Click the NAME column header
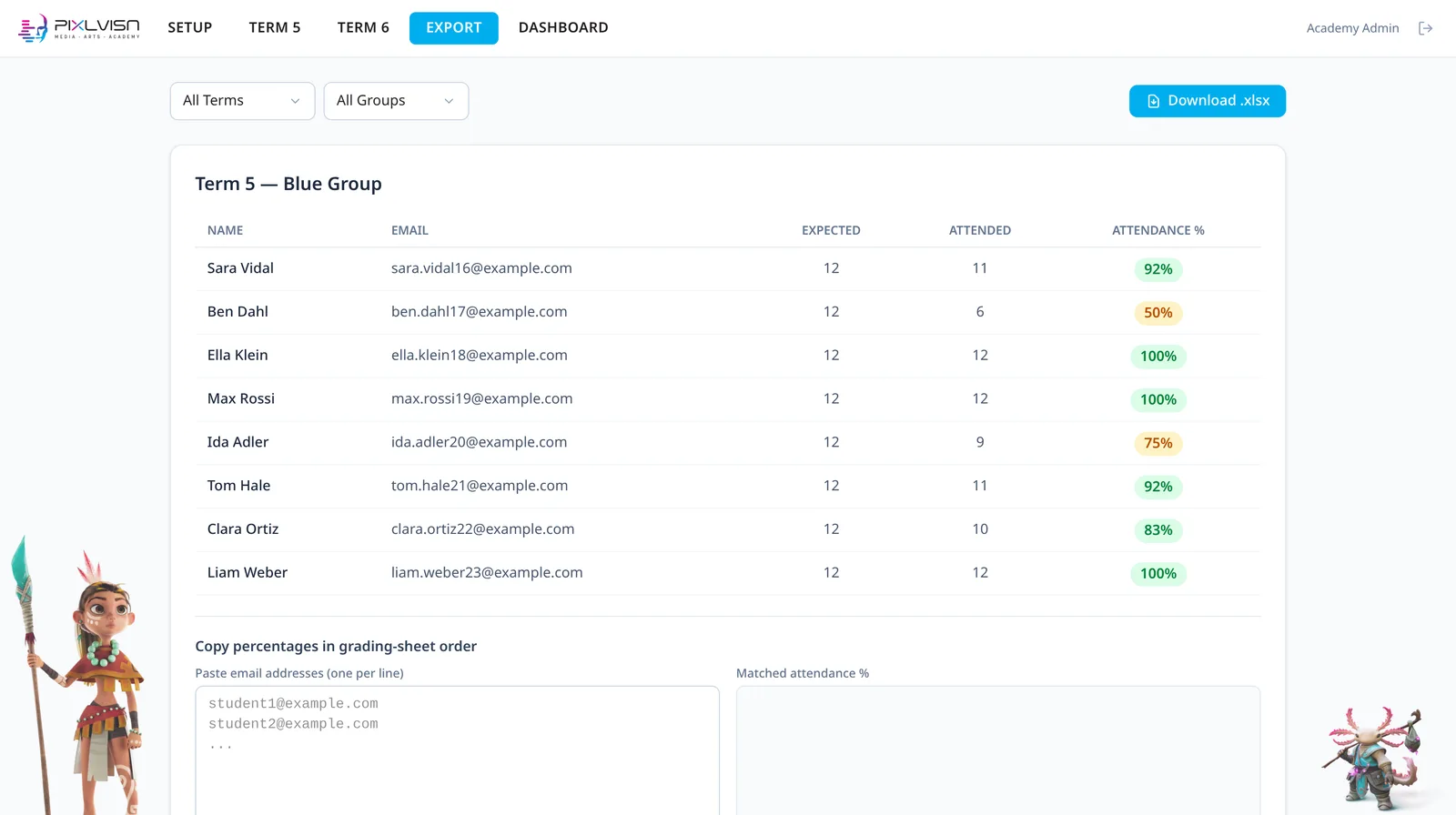1456x815 pixels. click(225, 231)
